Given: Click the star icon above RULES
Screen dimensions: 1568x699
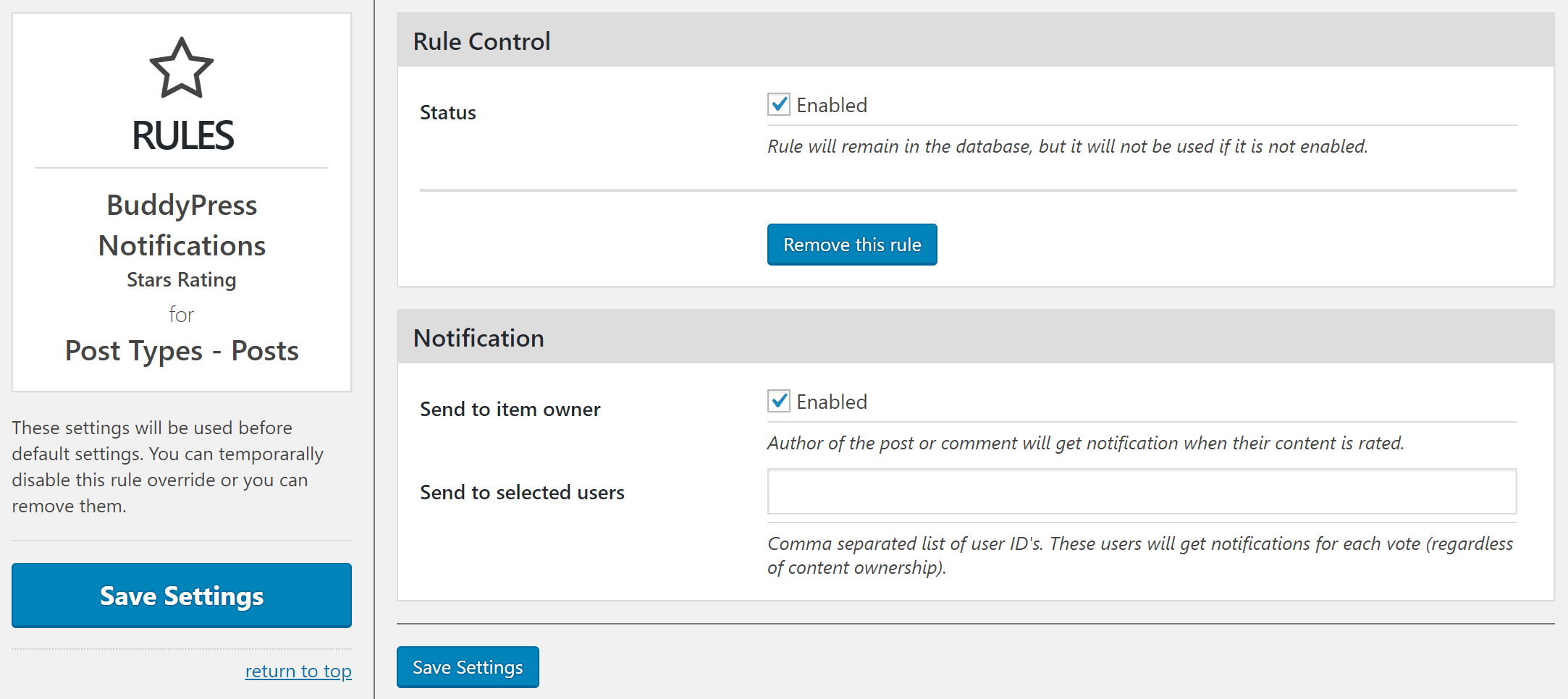Looking at the screenshot, I should pos(182,68).
